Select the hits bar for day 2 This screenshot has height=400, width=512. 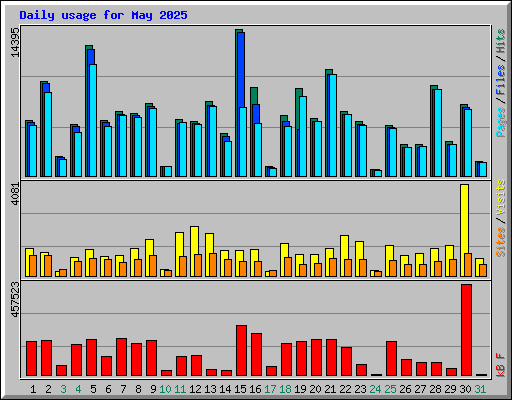43,129
